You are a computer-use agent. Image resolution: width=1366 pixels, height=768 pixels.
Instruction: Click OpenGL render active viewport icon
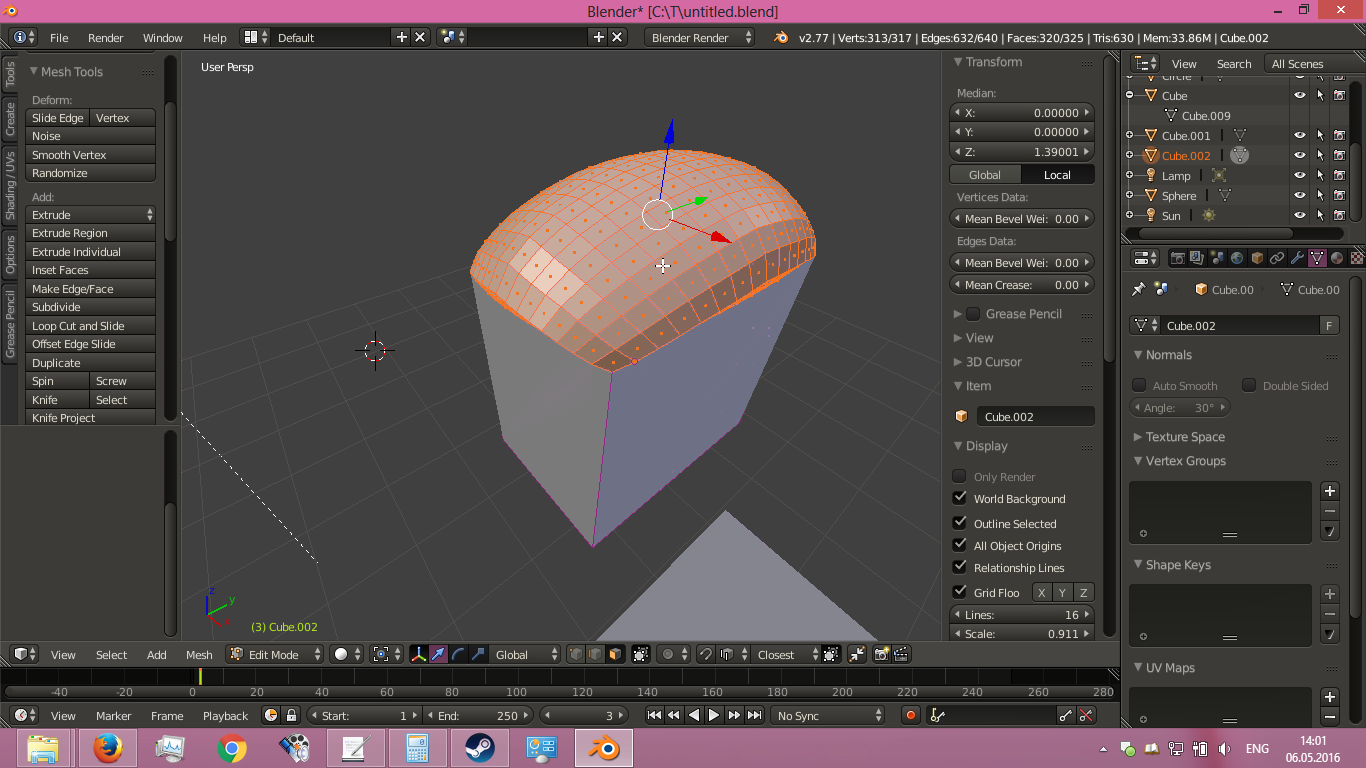tap(881, 654)
